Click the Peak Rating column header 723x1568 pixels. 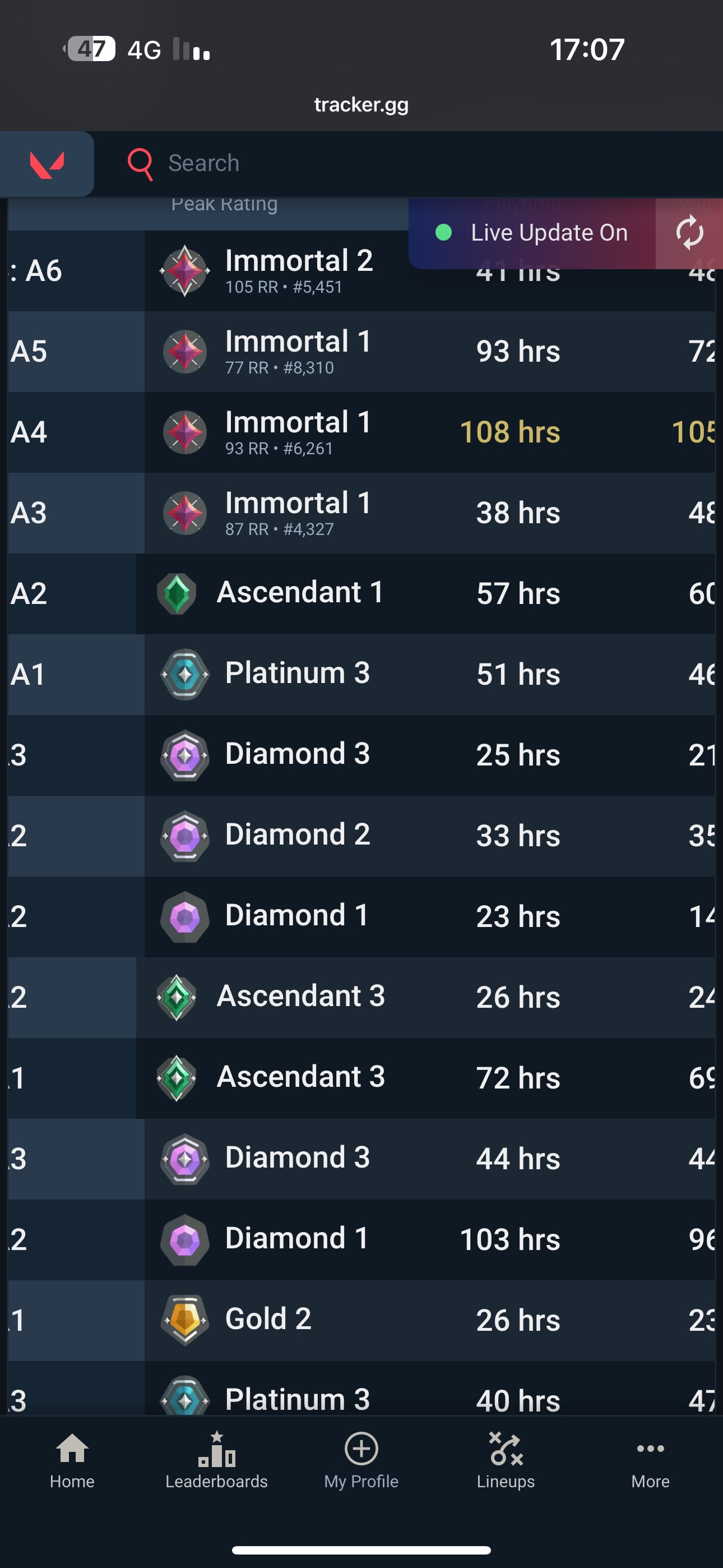[224, 205]
